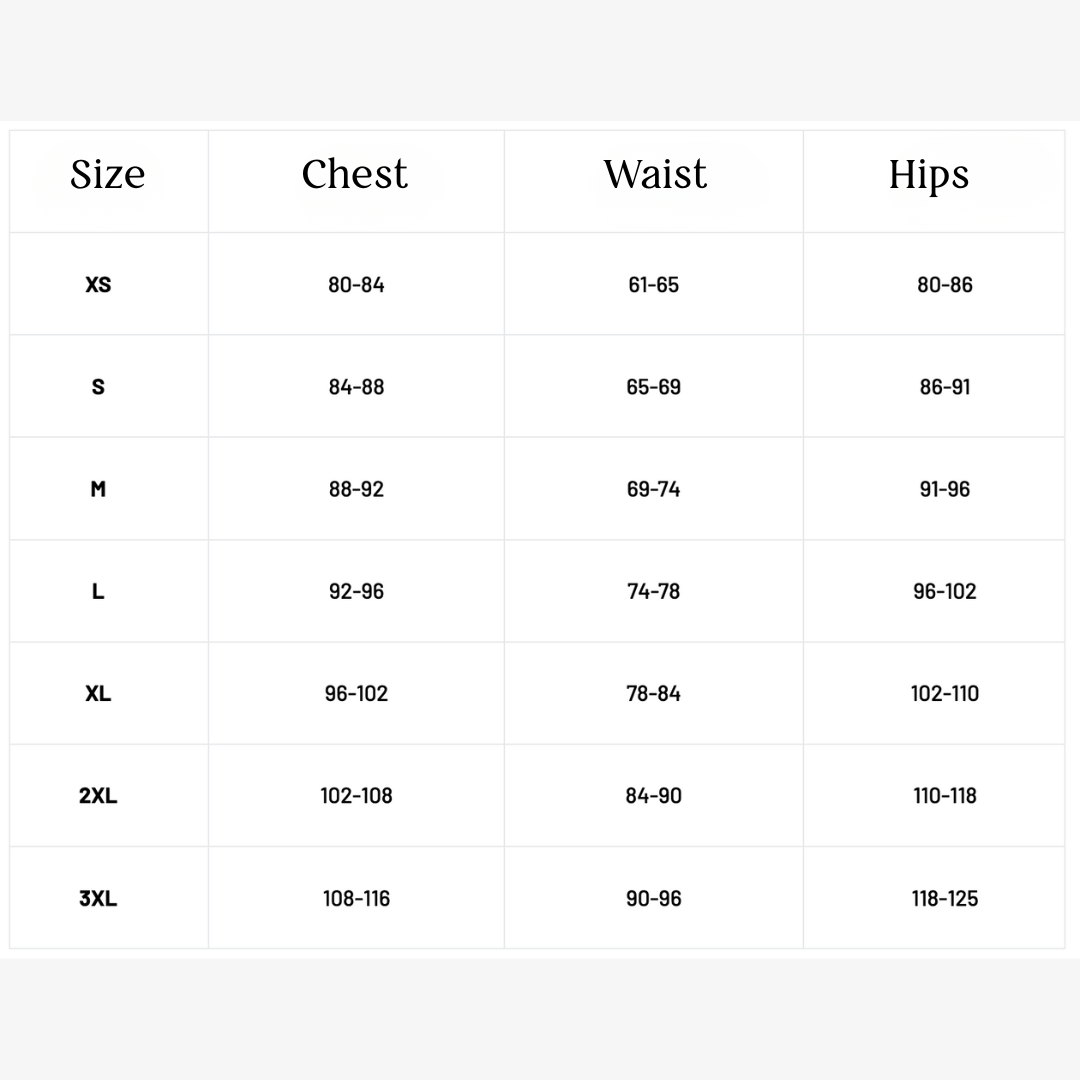Click the 78-84 waist value for XL
This screenshot has height=1080, width=1080.
(x=654, y=693)
